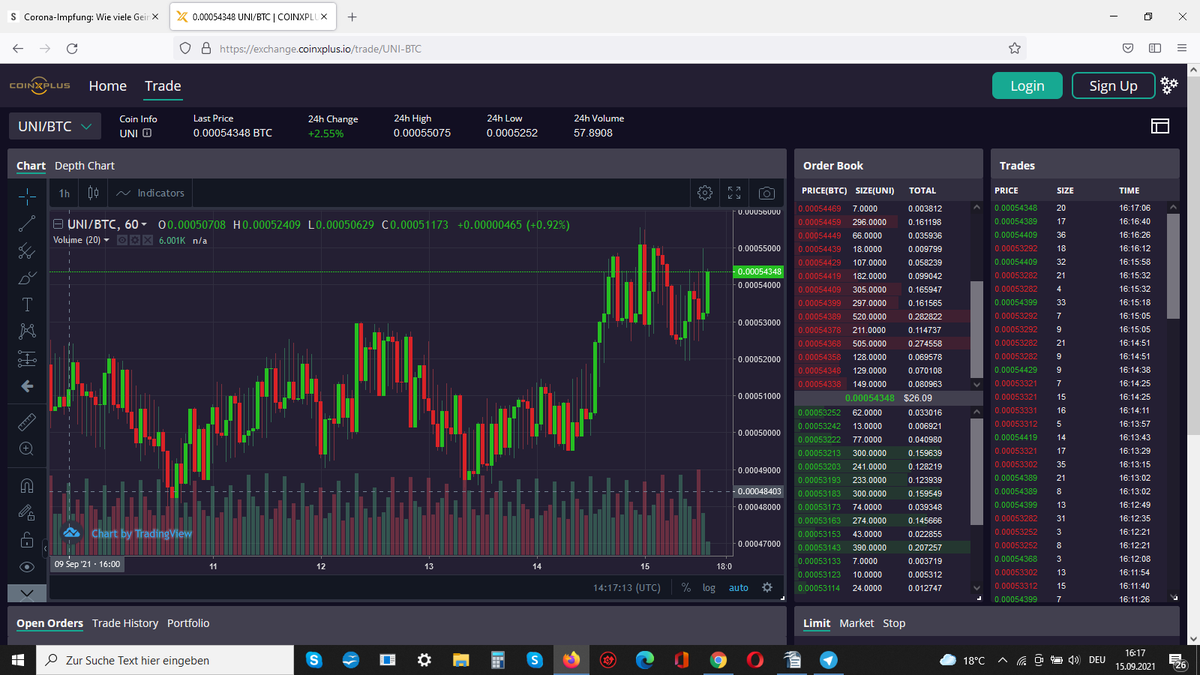Image resolution: width=1200 pixels, height=675 pixels.
Task: Open the candlestick chart style selector
Action: click(93, 193)
